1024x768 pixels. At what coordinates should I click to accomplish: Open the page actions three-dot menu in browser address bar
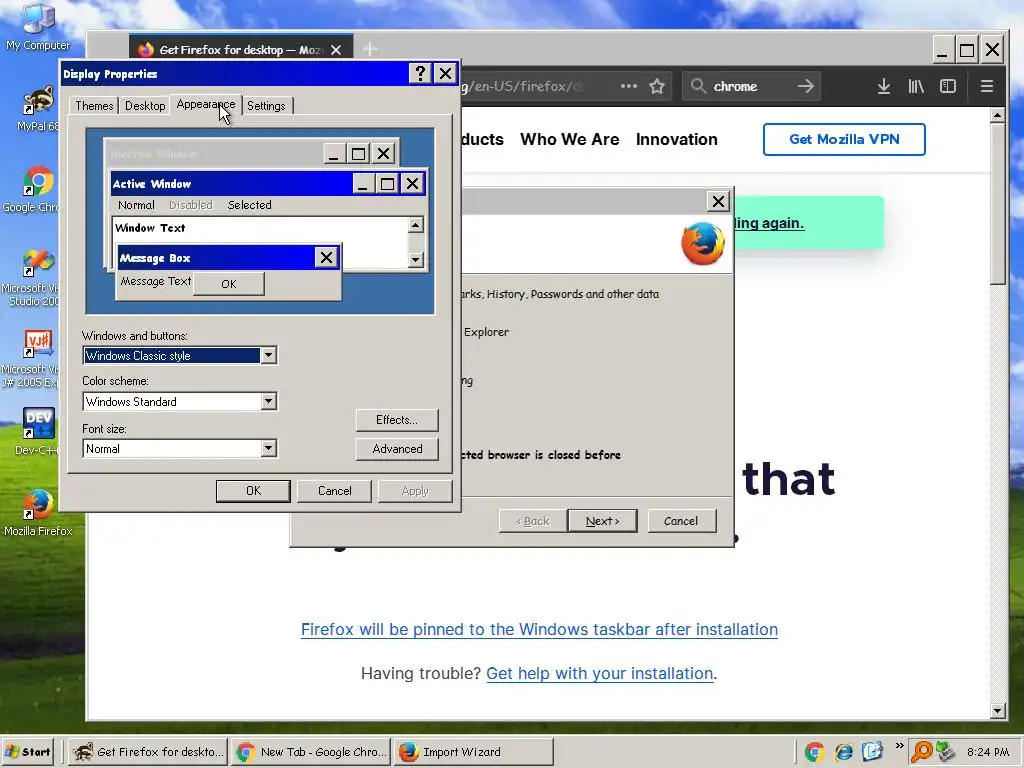pos(628,86)
